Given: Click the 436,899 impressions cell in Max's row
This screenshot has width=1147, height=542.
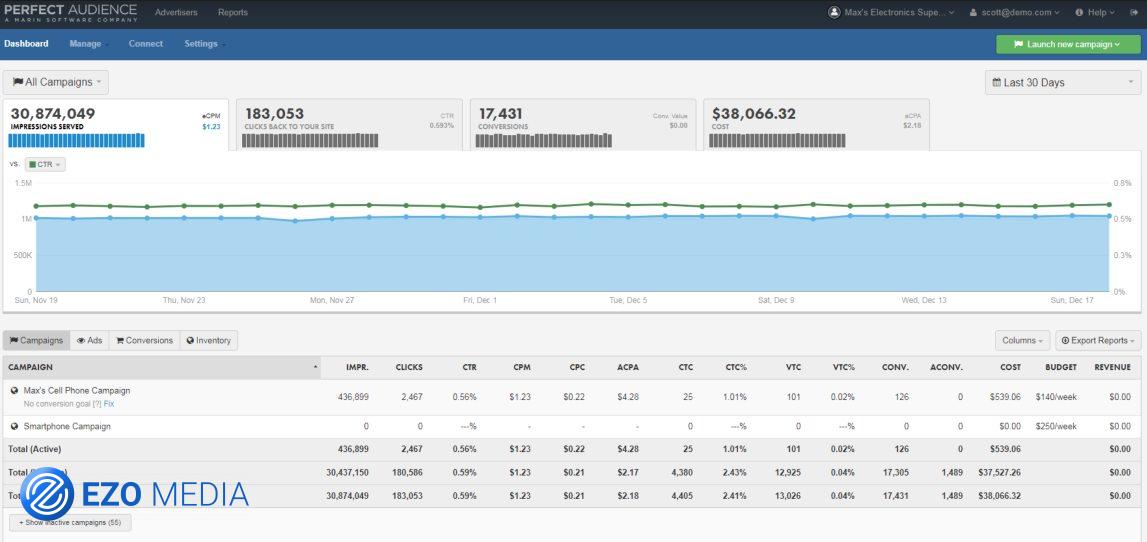Looking at the screenshot, I should pos(352,396).
